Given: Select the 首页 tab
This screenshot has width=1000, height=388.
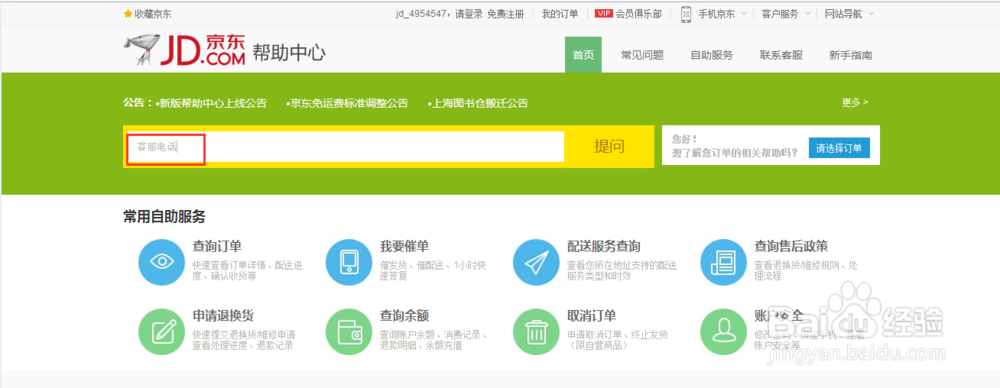Looking at the screenshot, I should tap(583, 55).
